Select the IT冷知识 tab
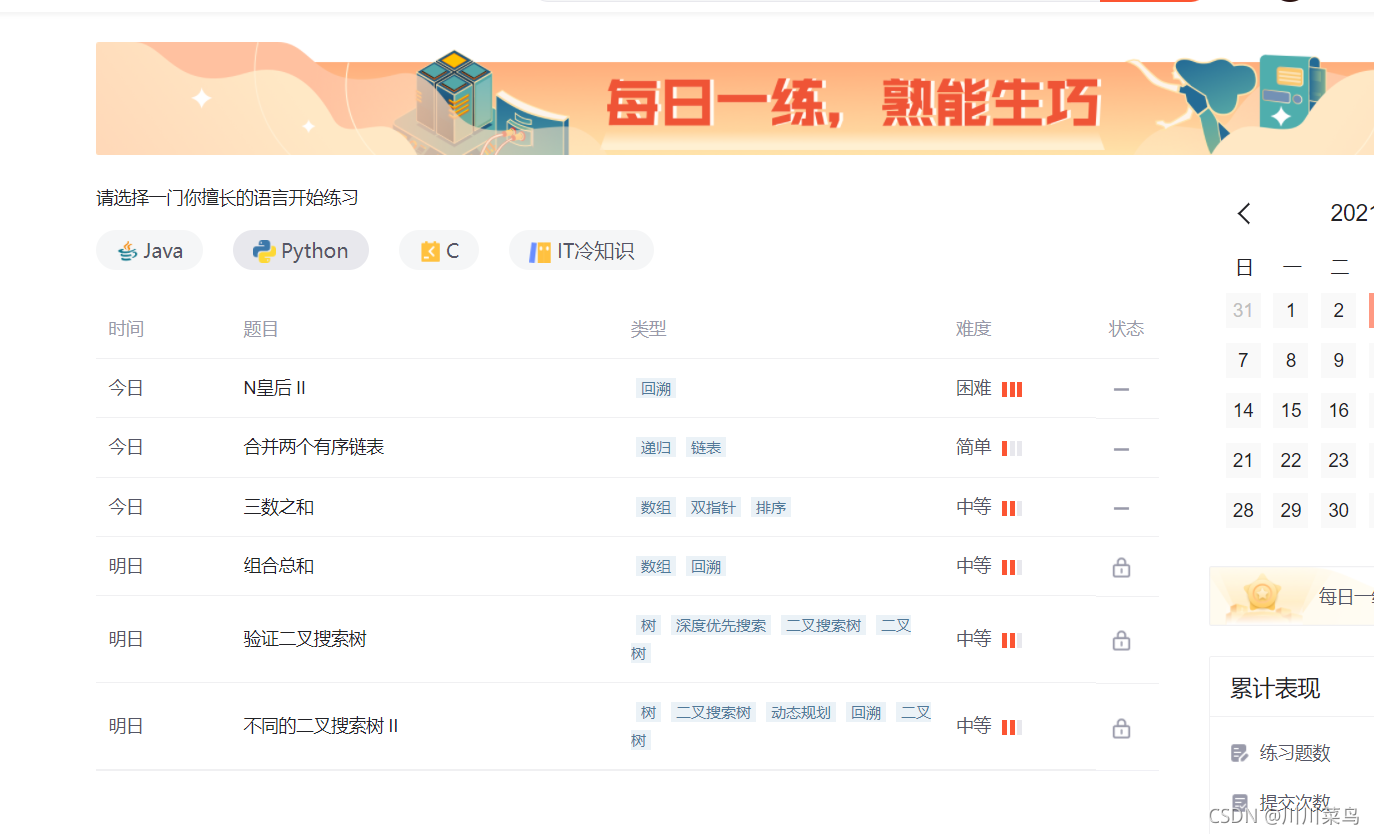1374x834 pixels. click(x=581, y=250)
